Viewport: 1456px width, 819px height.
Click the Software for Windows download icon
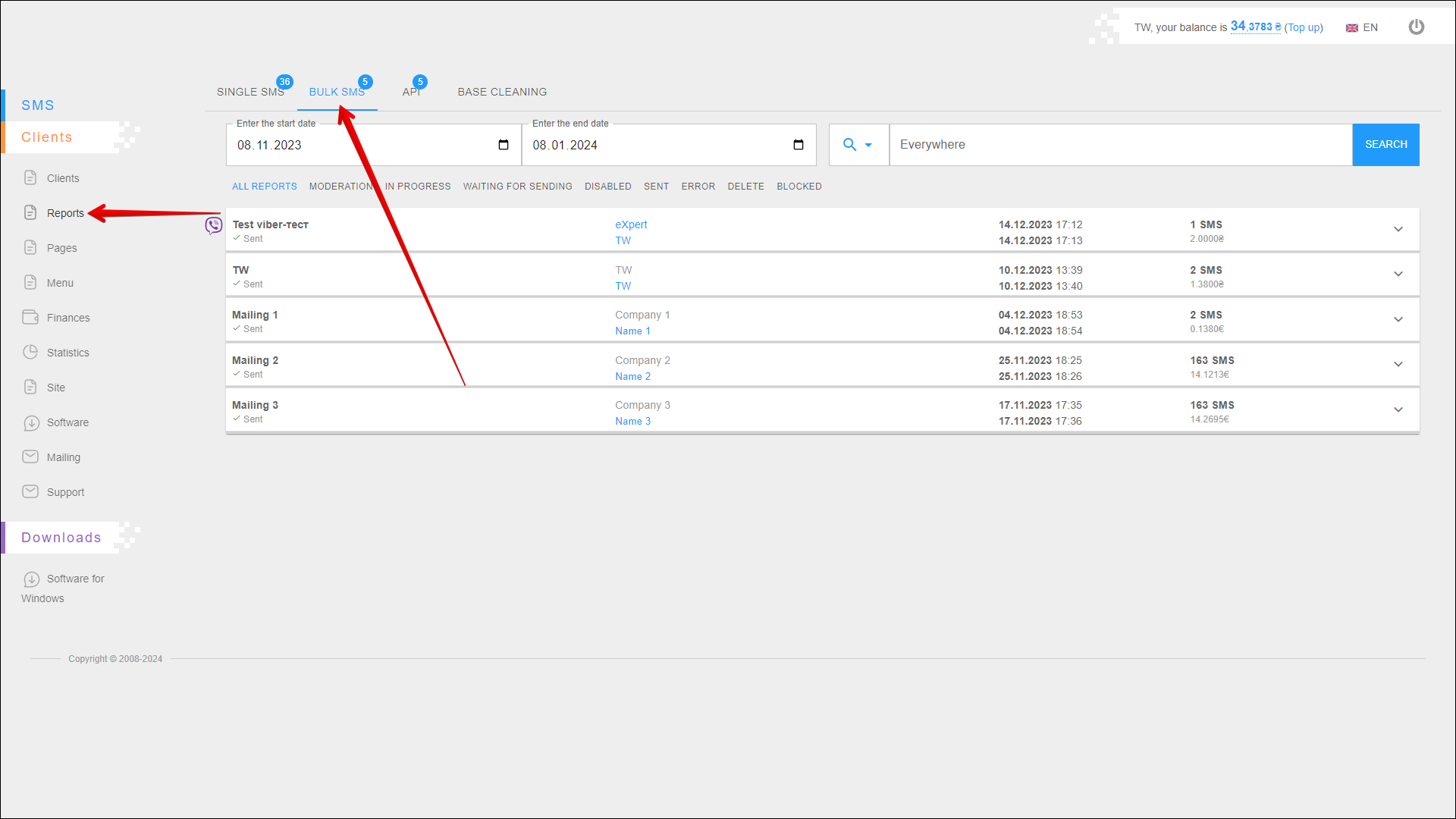pyautogui.click(x=31, y=579)
